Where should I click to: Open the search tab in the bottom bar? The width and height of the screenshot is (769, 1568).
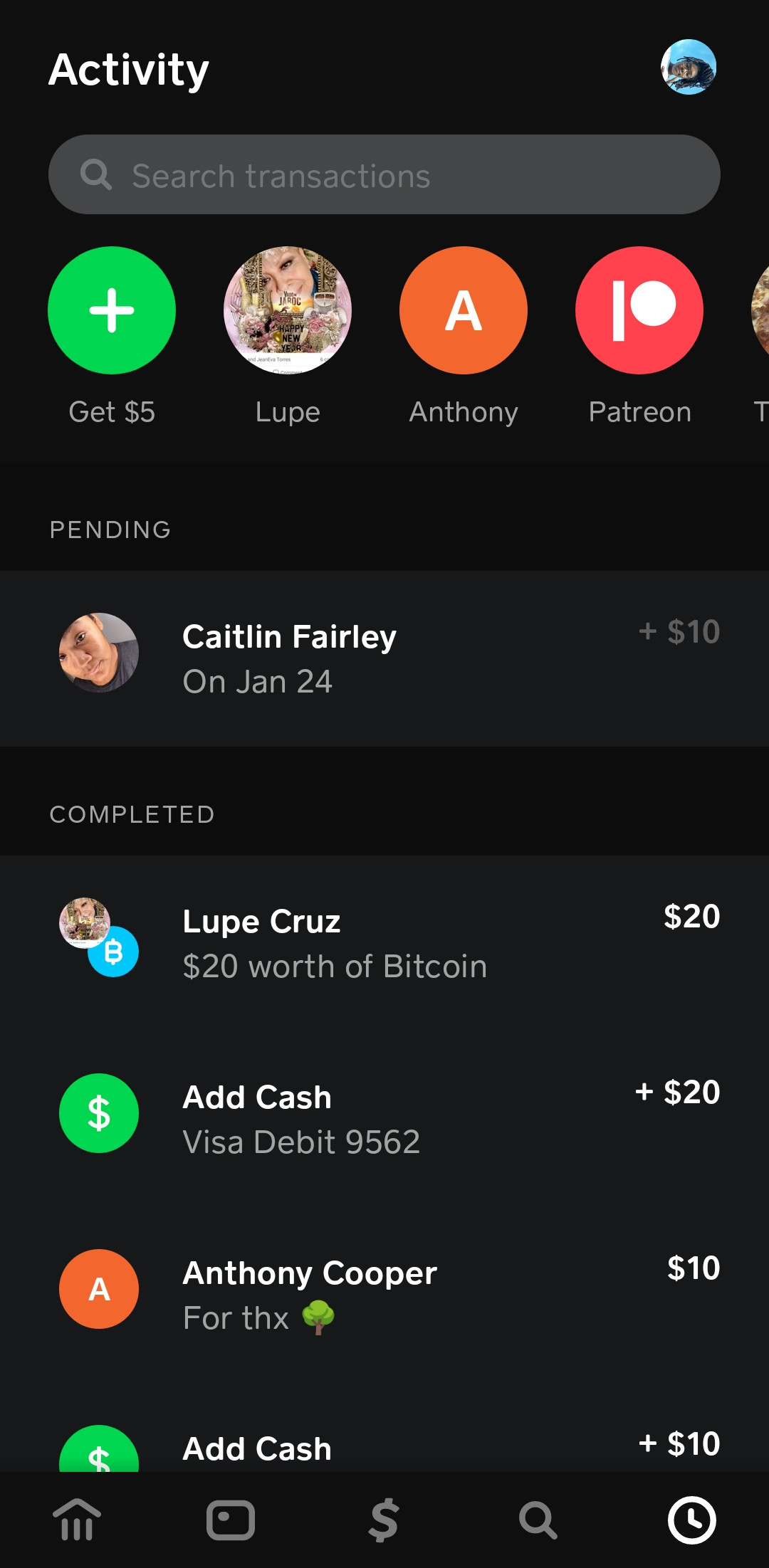[538, 1520]
